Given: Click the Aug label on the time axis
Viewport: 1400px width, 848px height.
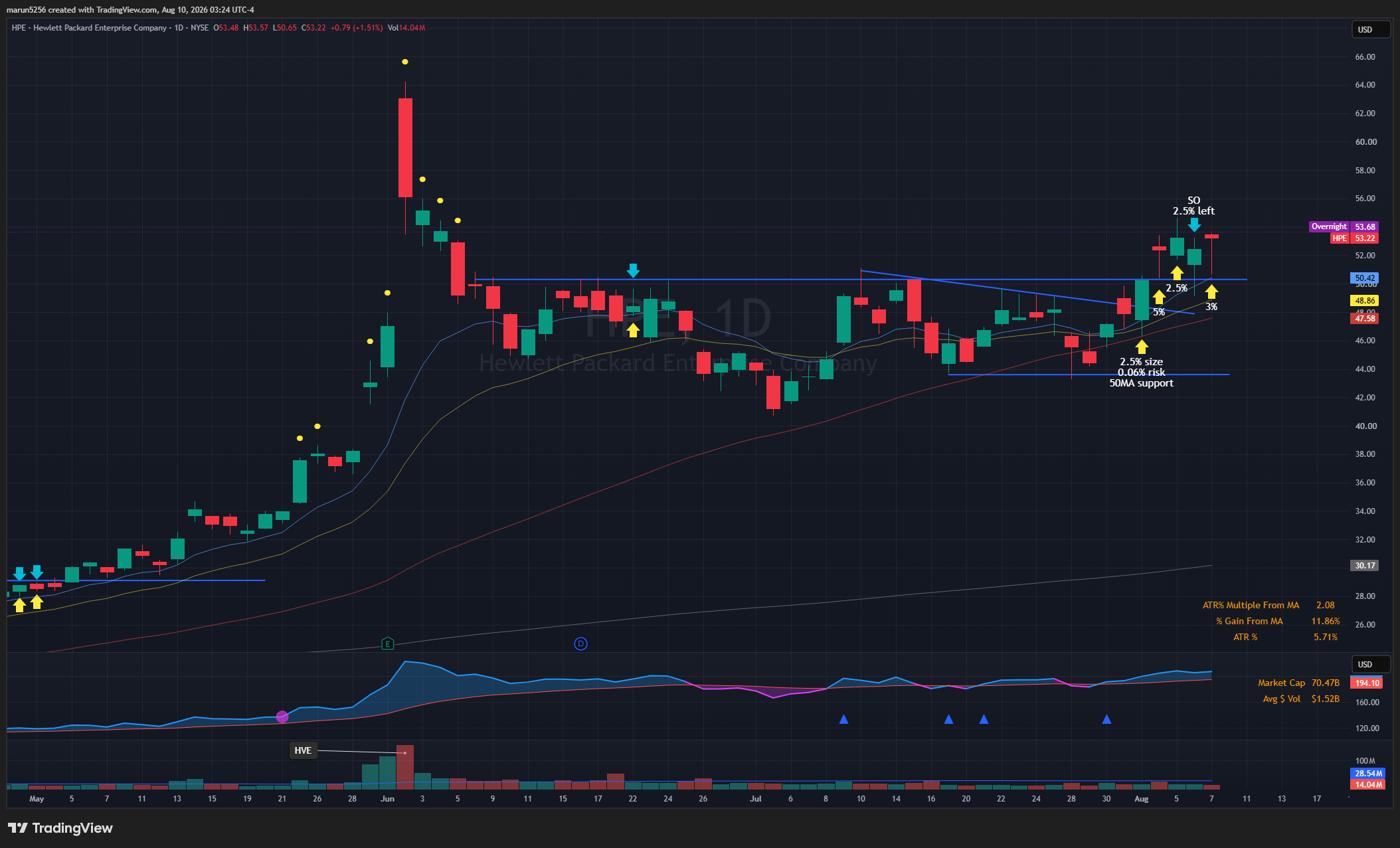Looking at the screenshot, I should tap(1142, 799).
